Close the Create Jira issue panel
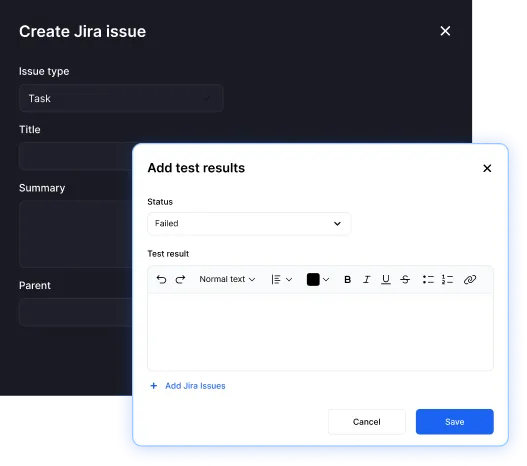This screenshot has height=466, width=527. [445, 31]
